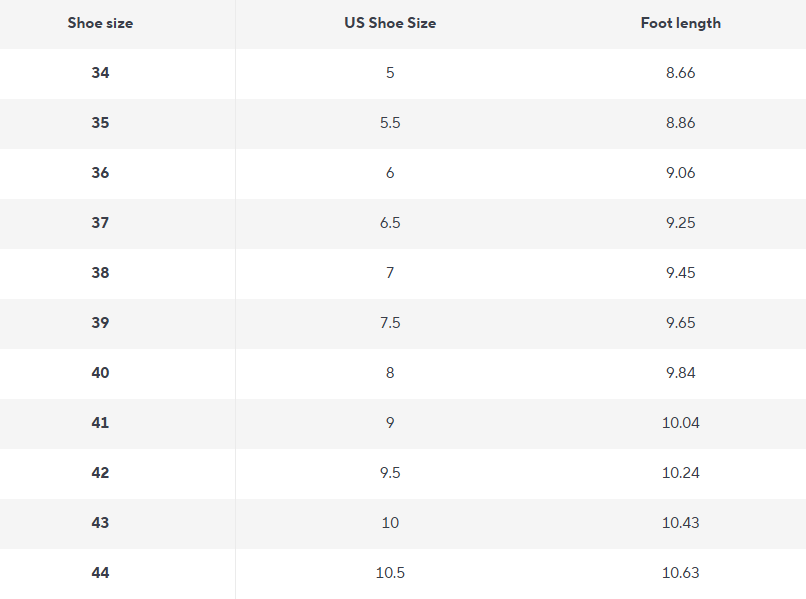Image resolution: width=806 pixels, height=599 pixels.
Task: Select the foot length value 8.66
Action: 680,73
